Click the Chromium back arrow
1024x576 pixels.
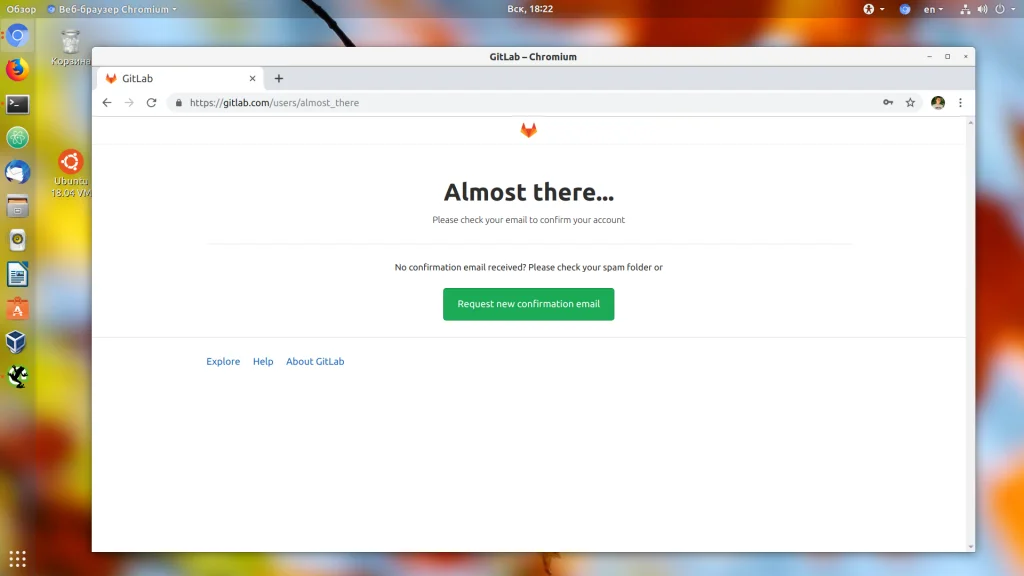point(107,103)
